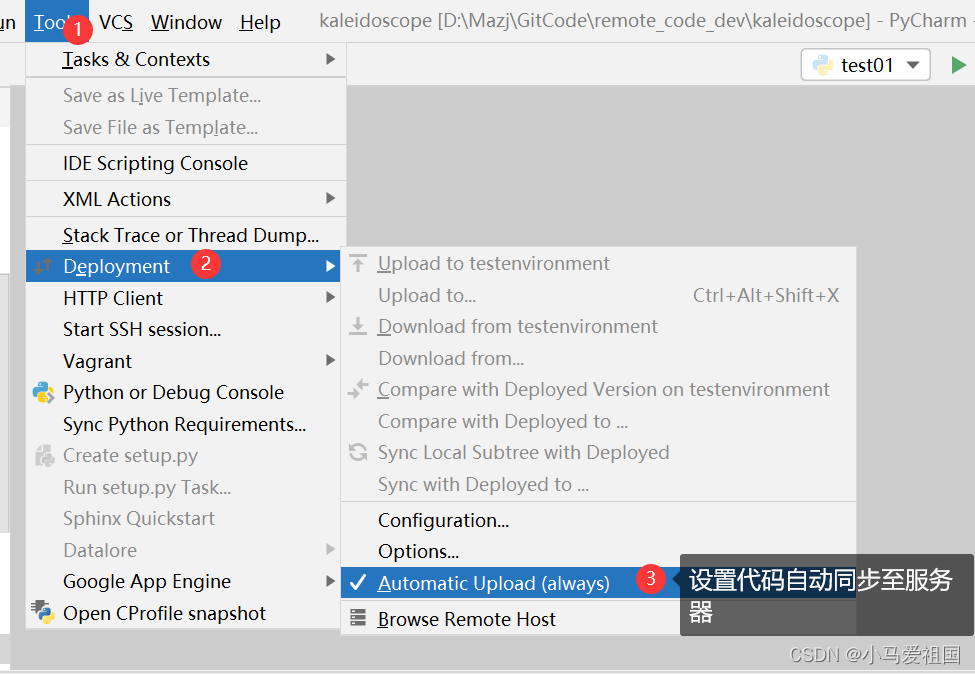Click the Create setup.py icon
This screenshot has height=674, width=975.
tap(44, 456)
